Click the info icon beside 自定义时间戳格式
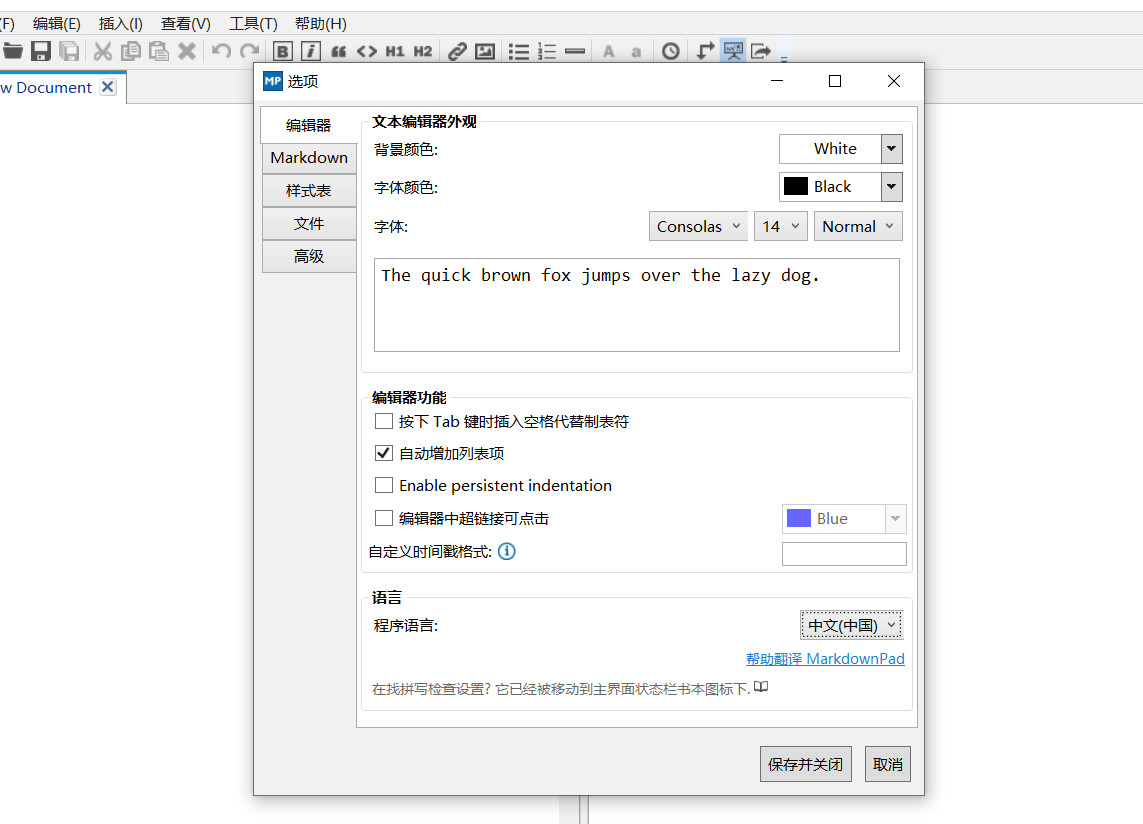 (507, 551)
